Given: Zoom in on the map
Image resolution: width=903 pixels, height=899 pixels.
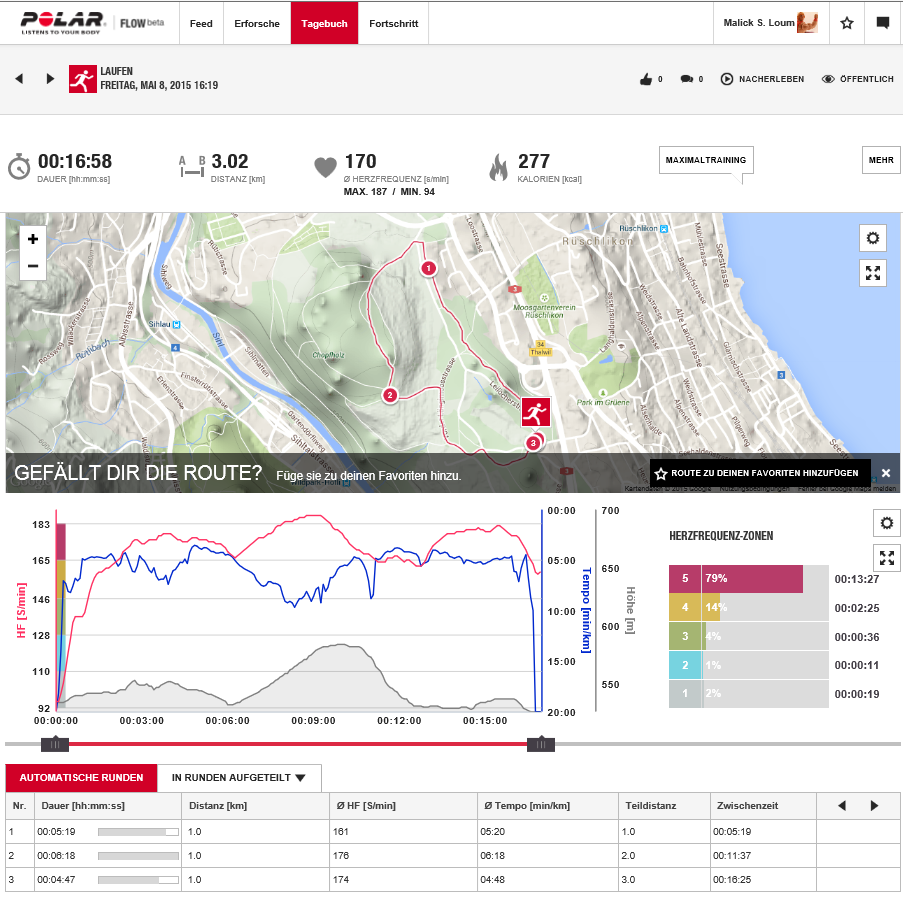Looking at the screenshot, I should click(33, 239).
